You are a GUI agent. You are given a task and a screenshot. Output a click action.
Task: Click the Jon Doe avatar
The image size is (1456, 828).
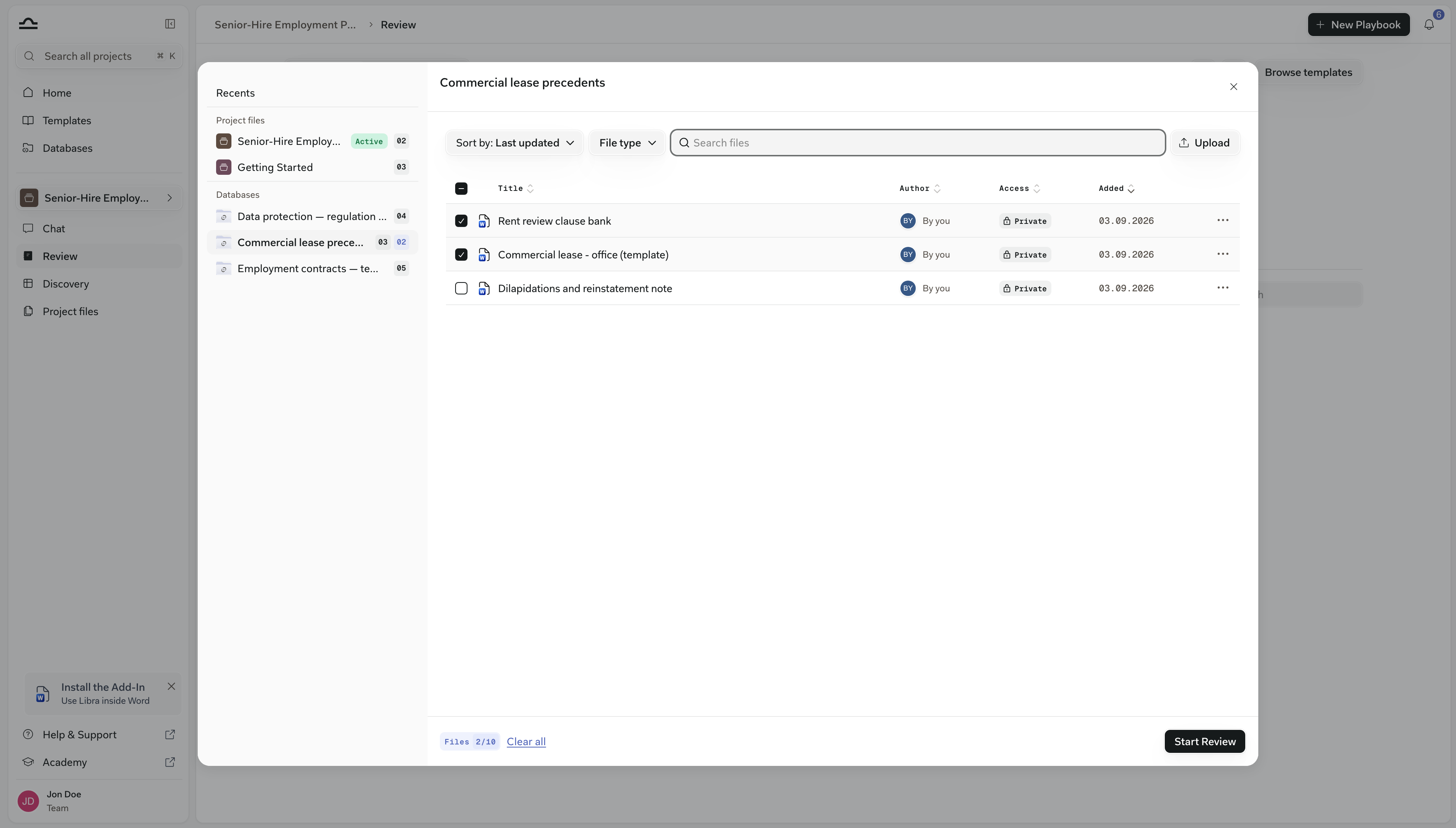[28, 801]
